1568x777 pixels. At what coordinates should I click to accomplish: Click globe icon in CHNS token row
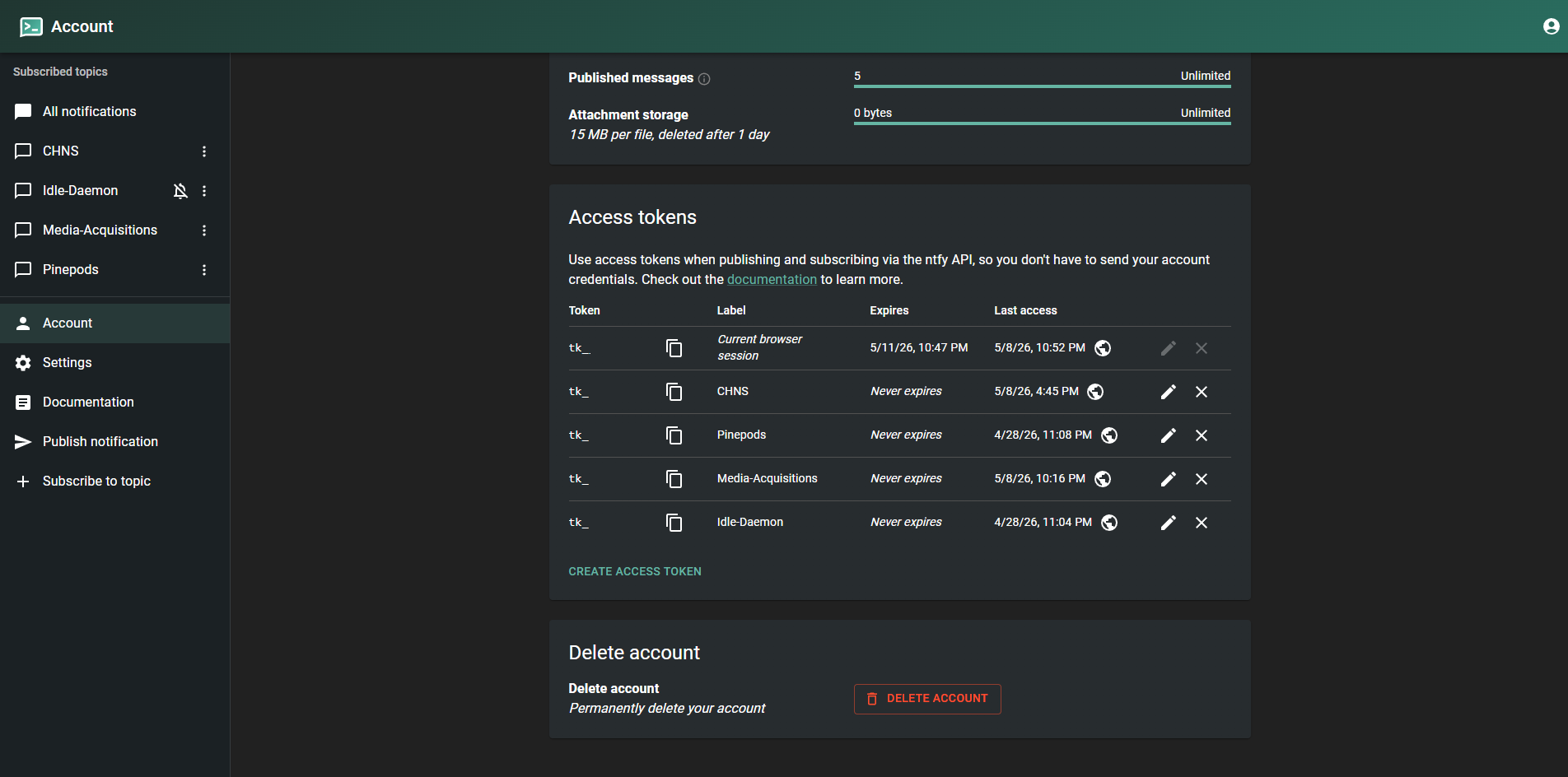click(x=1095, y=392)
